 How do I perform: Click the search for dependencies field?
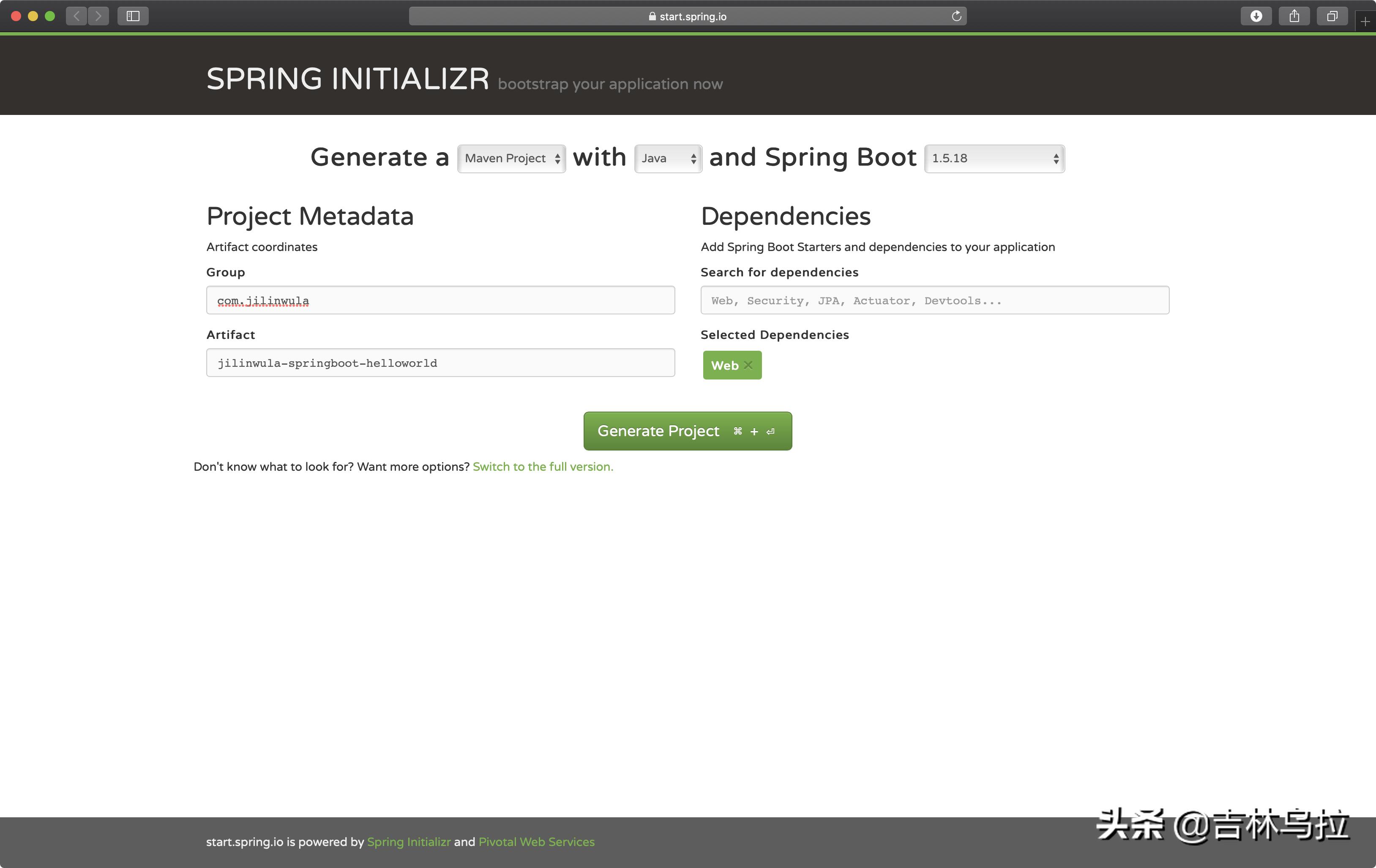[935, 300]
